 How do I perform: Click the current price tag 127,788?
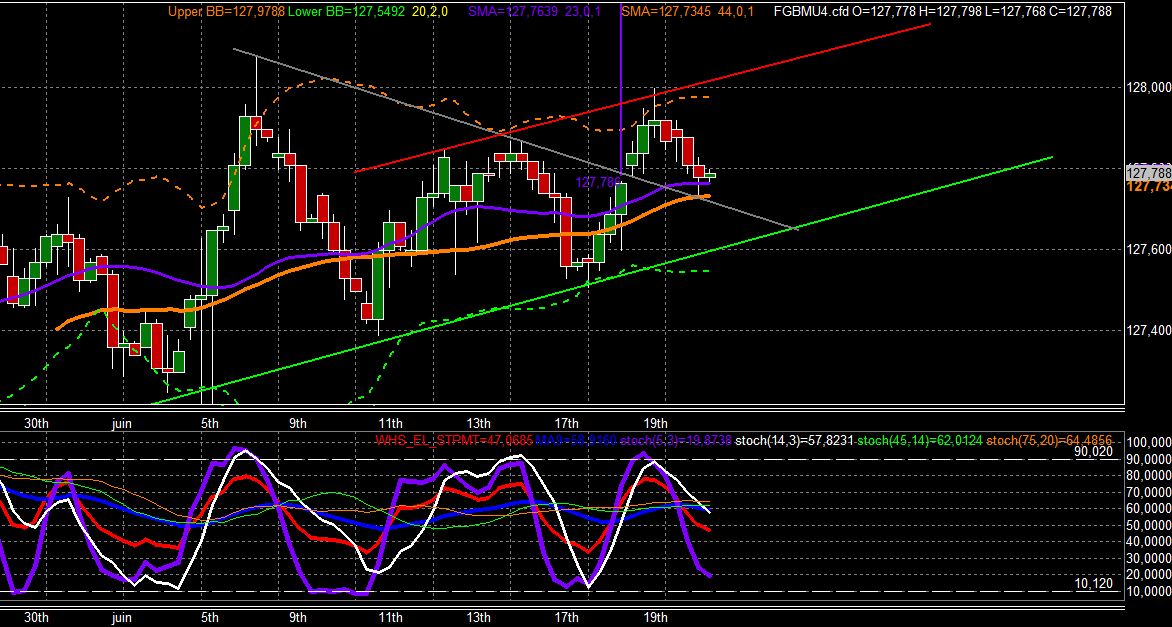point(1148,173)
